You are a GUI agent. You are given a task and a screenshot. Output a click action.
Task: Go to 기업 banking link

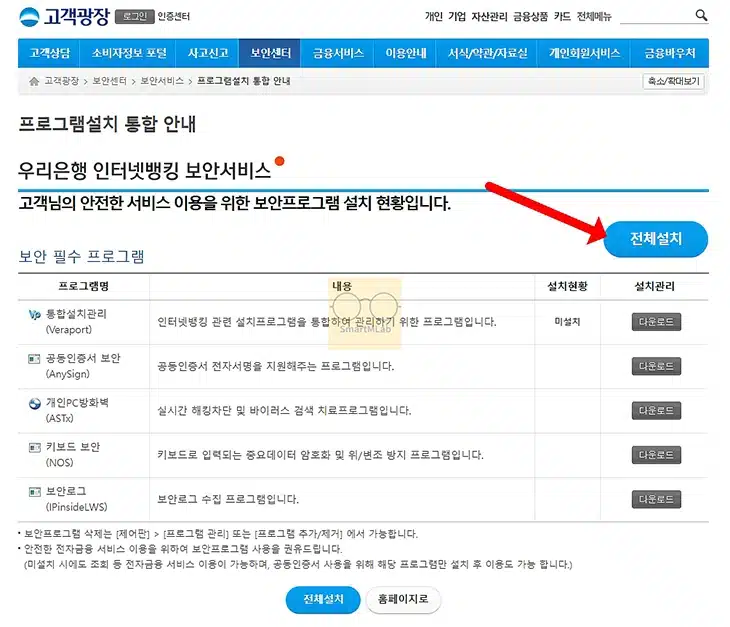coord(457,17)
